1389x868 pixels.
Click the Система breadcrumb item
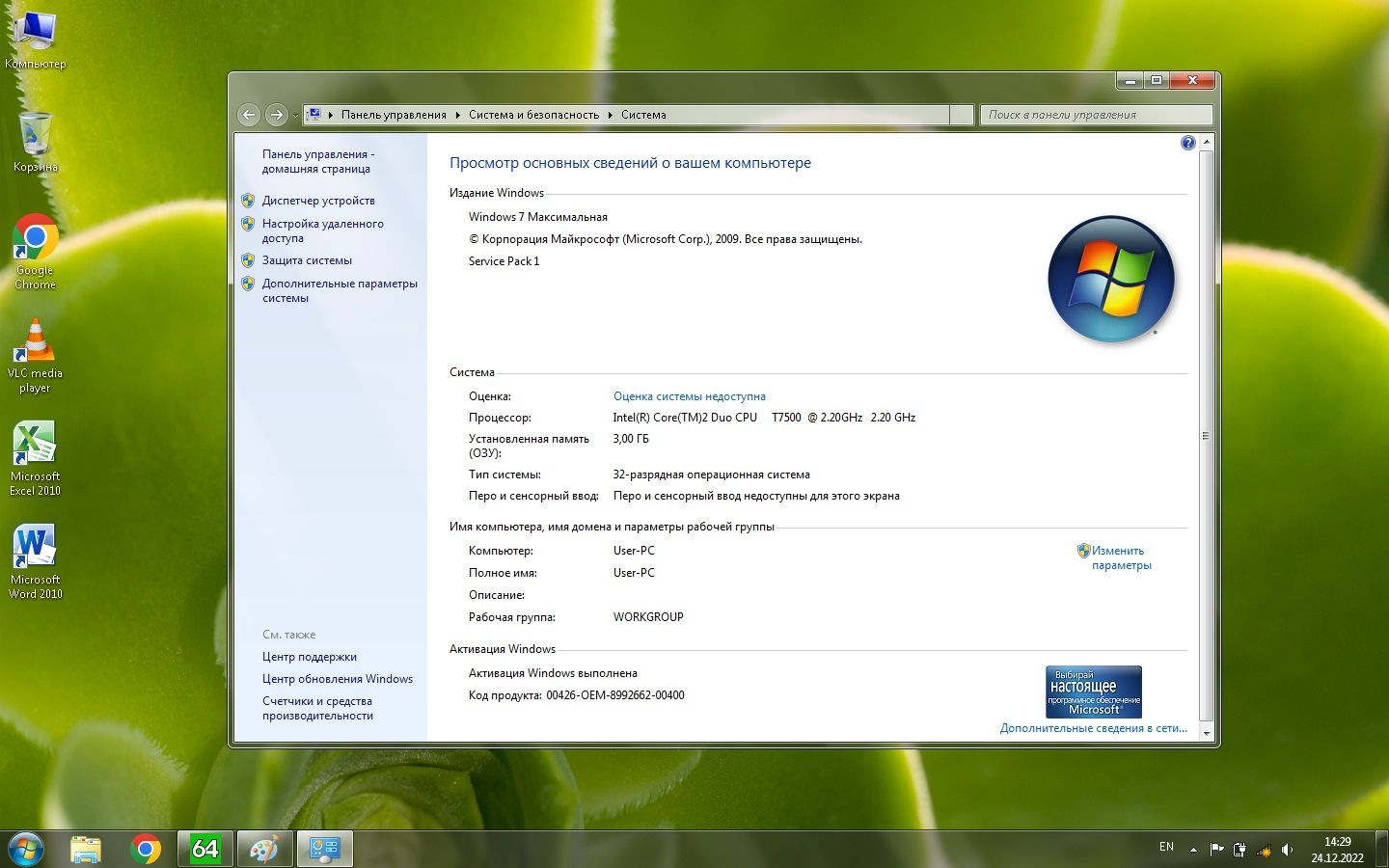(x=643, y=115)
